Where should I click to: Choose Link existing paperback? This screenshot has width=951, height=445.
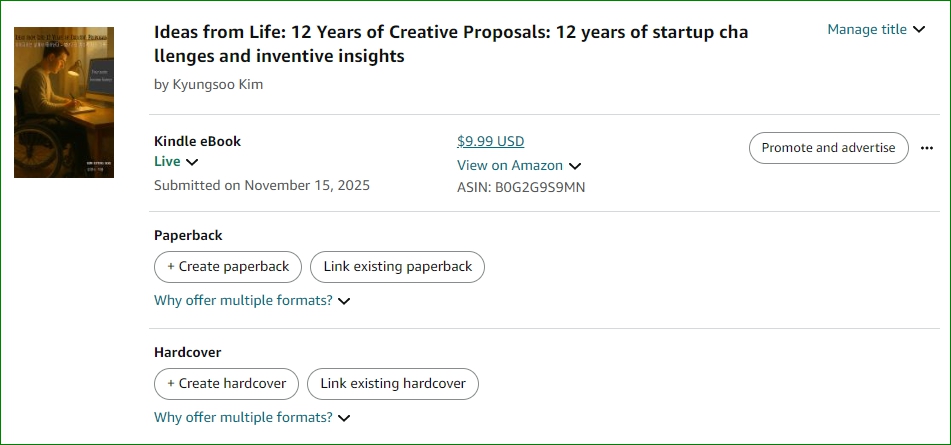(398, 267)
